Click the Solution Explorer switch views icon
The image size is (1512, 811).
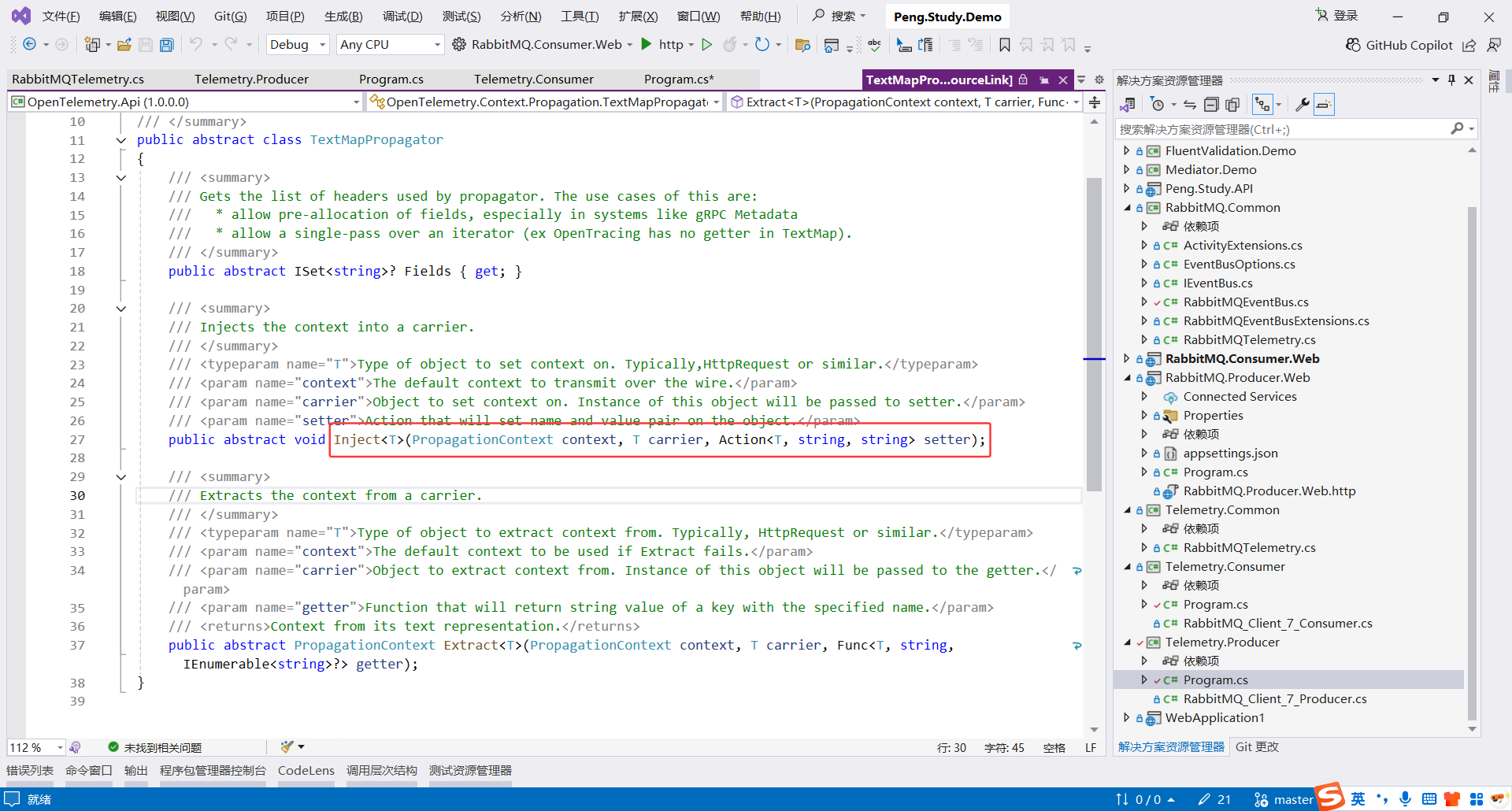(1128, 105)
